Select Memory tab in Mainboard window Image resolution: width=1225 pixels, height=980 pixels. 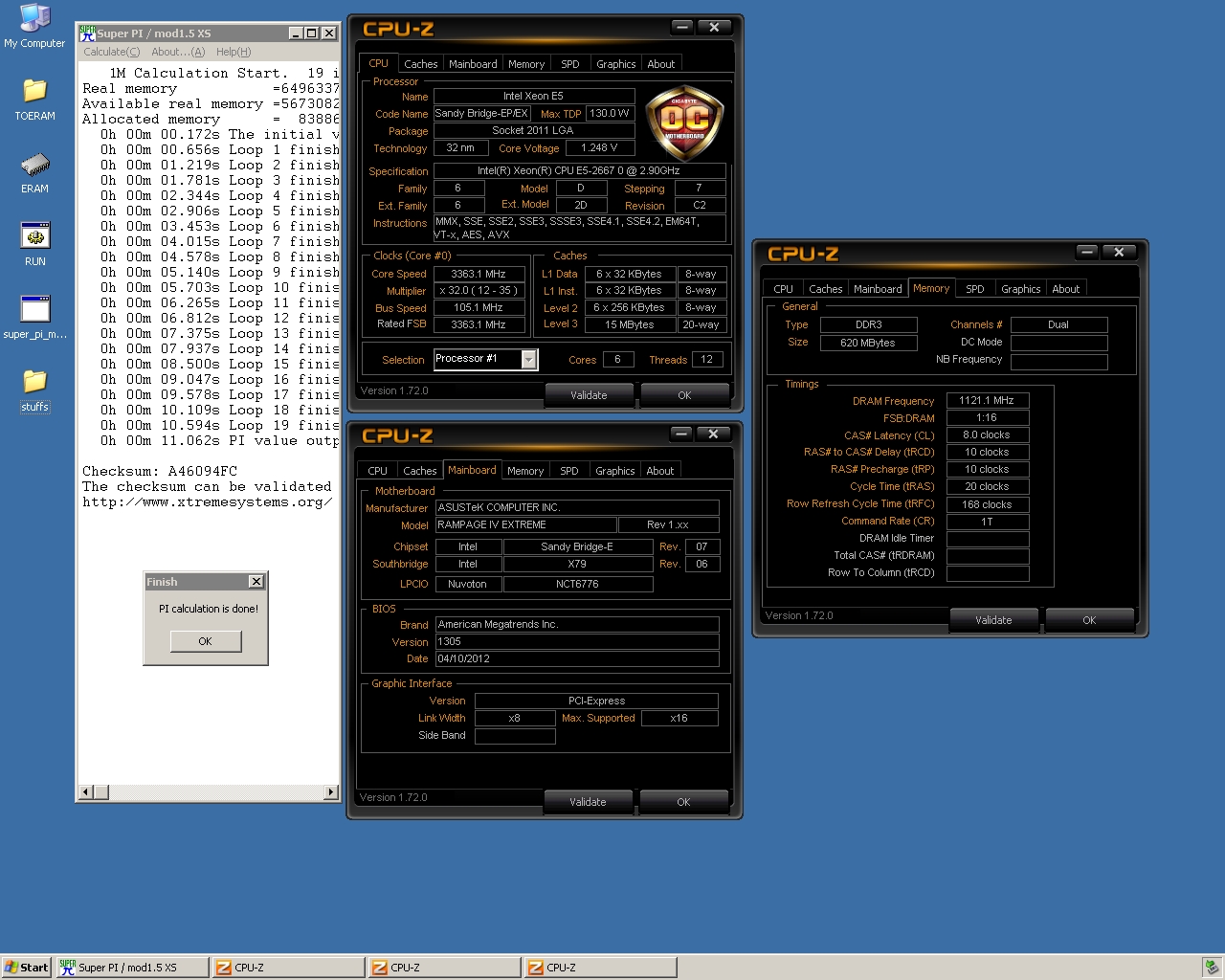[525, 471]
